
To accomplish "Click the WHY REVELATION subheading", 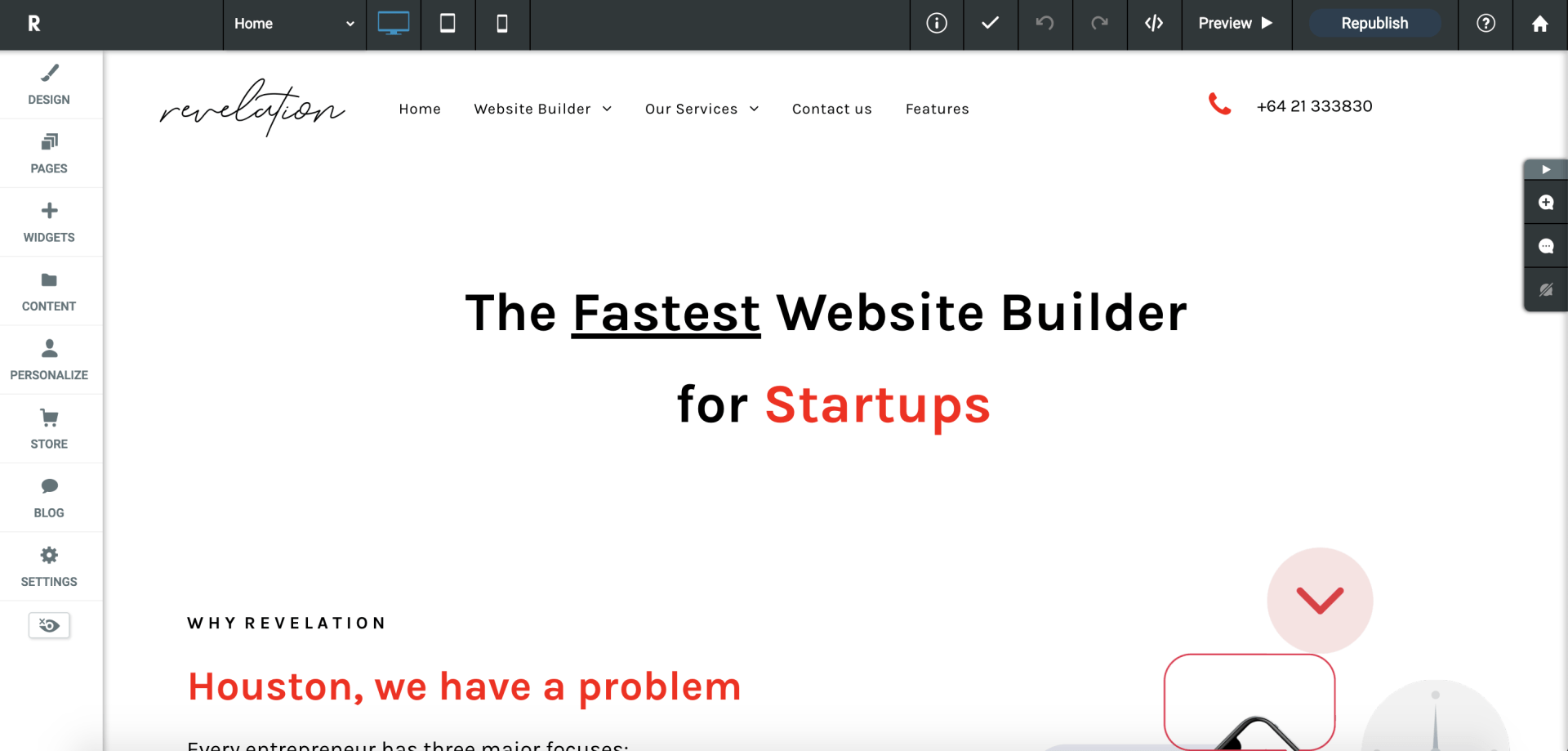I will pos(287,624).
